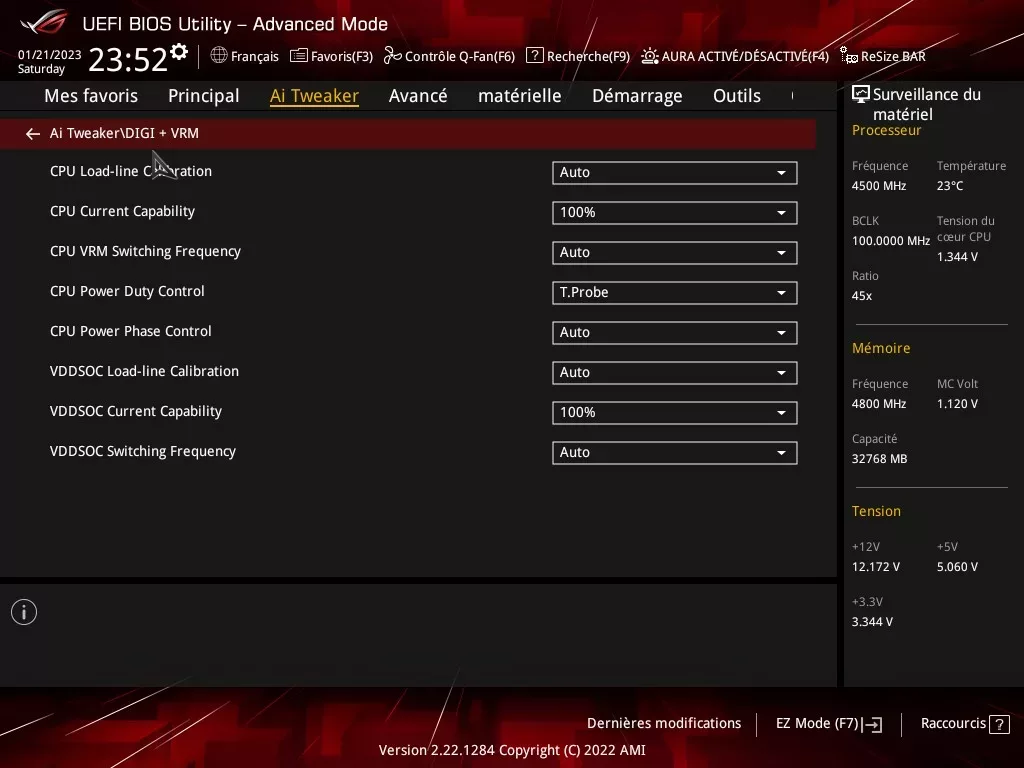Image resolution: width=1024 pixels, height=768 pixels.
Task: Switch to EZ Mode
Action: coord(827,723)
